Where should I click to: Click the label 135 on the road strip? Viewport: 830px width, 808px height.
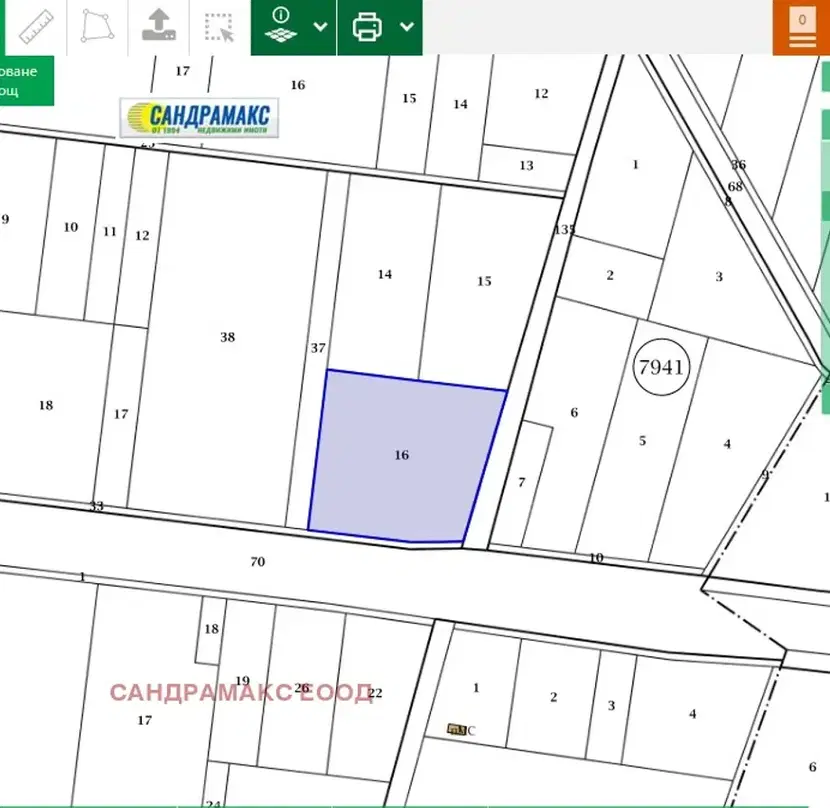pyautogui.click(x=564, y=229)
